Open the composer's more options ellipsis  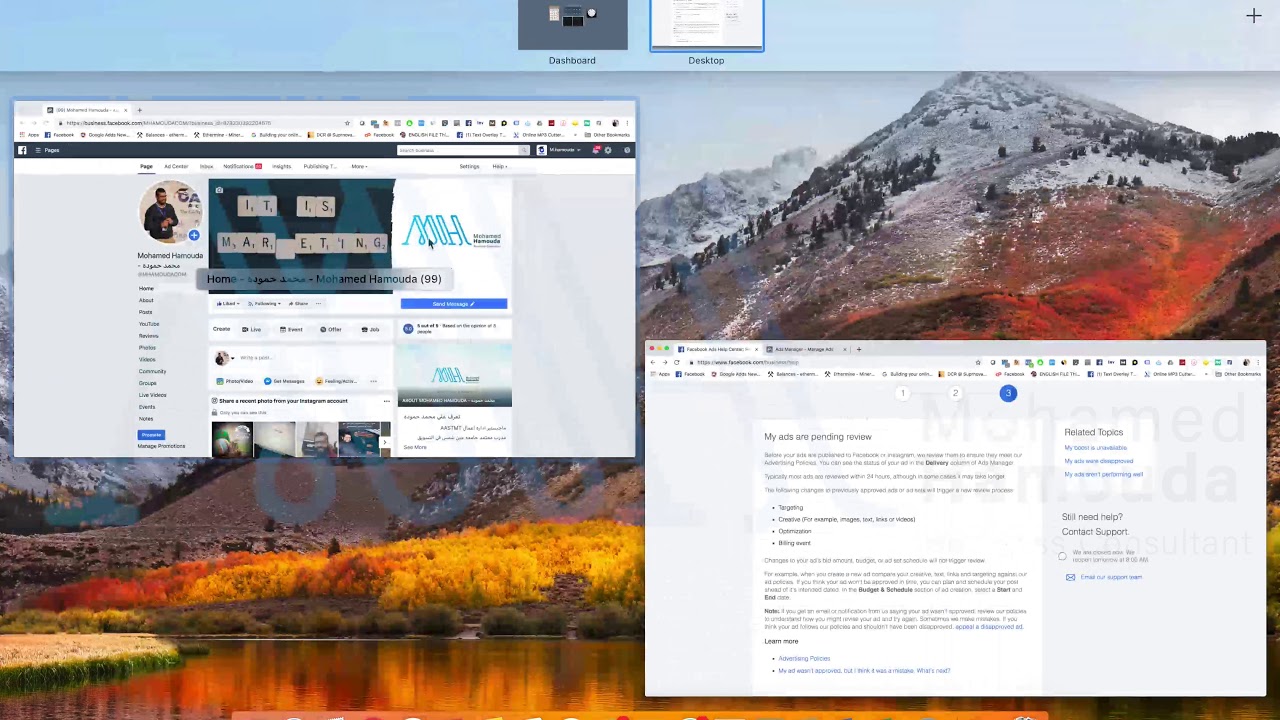click(373, 381)
